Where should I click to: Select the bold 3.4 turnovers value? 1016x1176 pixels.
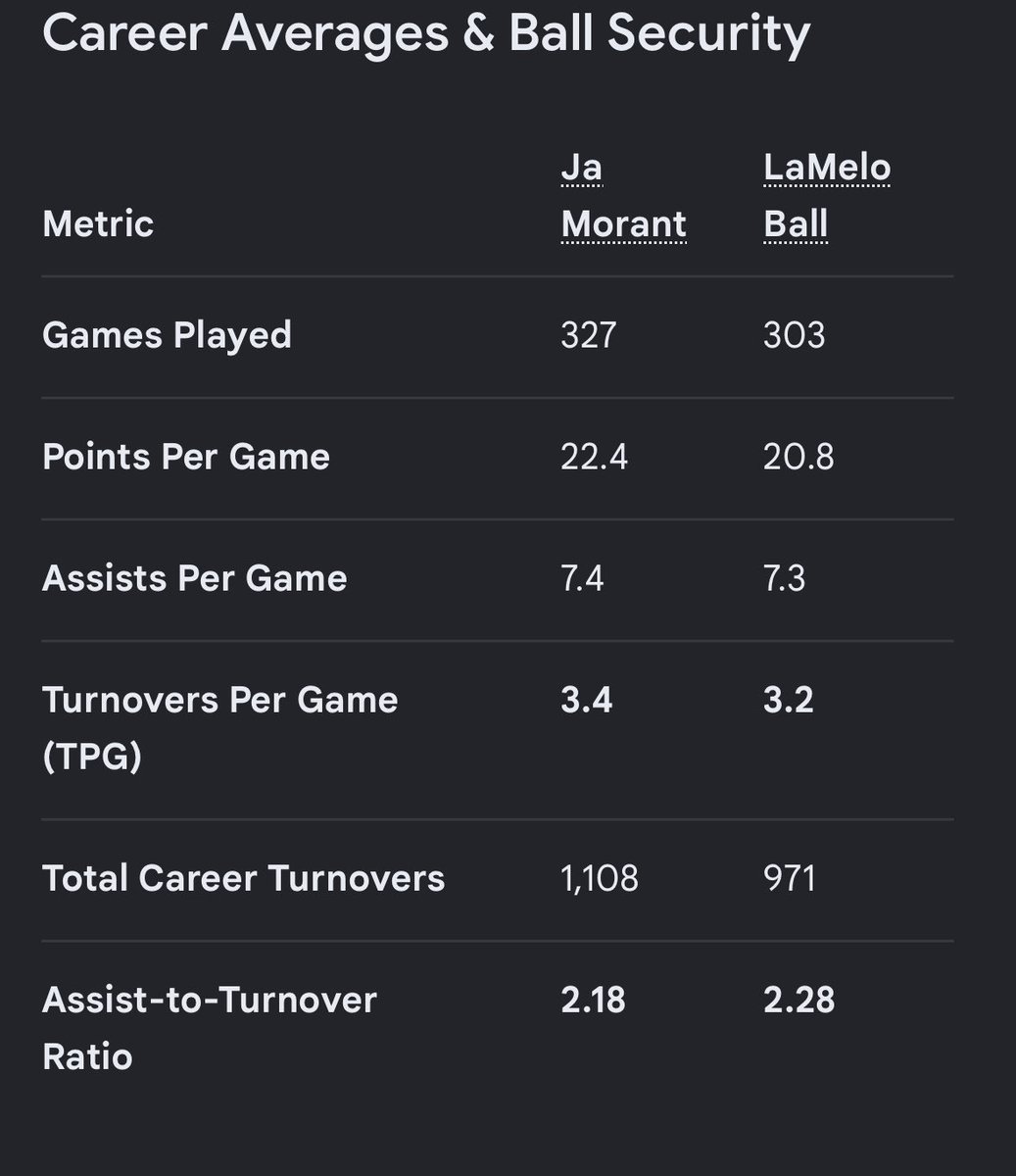pos(587,700)
